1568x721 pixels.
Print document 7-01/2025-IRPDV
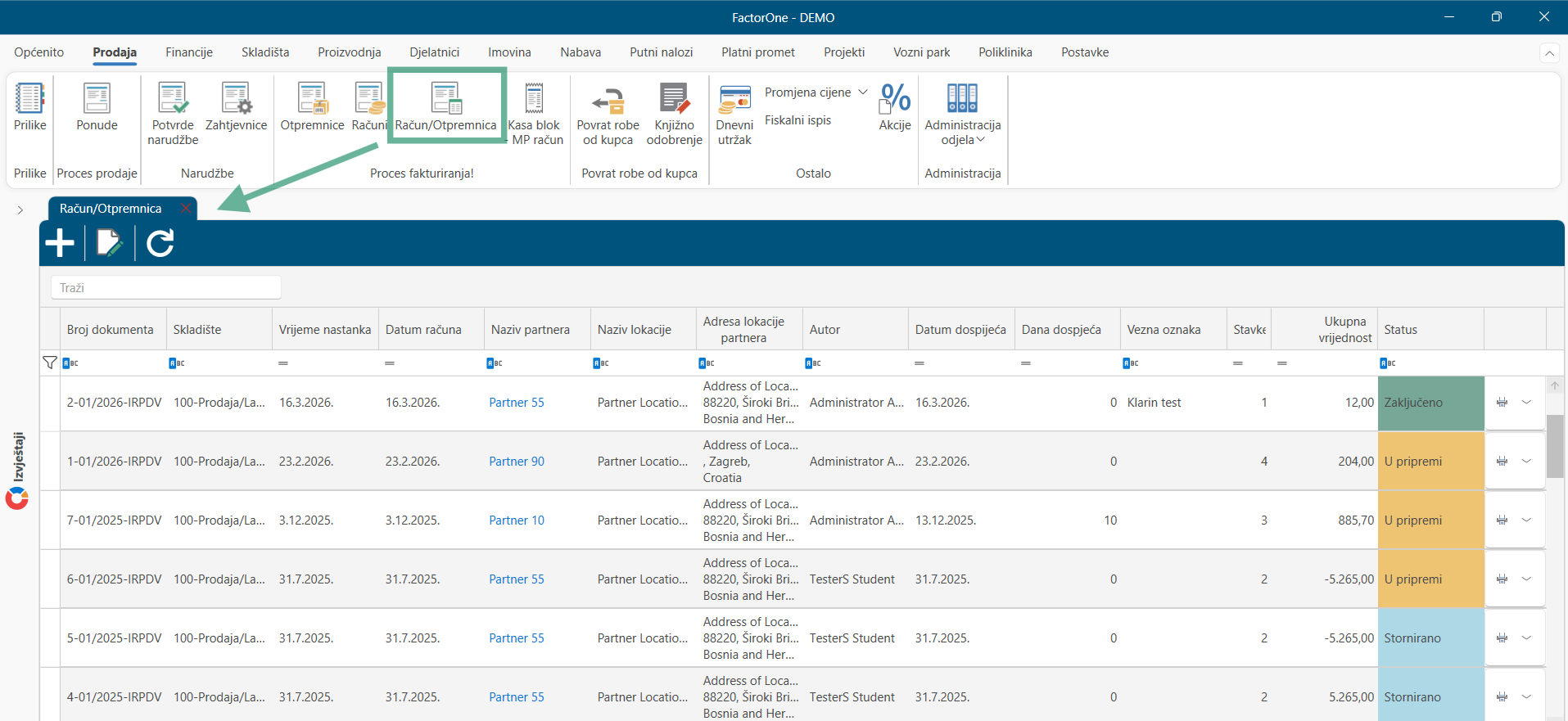coord(1502,520)
